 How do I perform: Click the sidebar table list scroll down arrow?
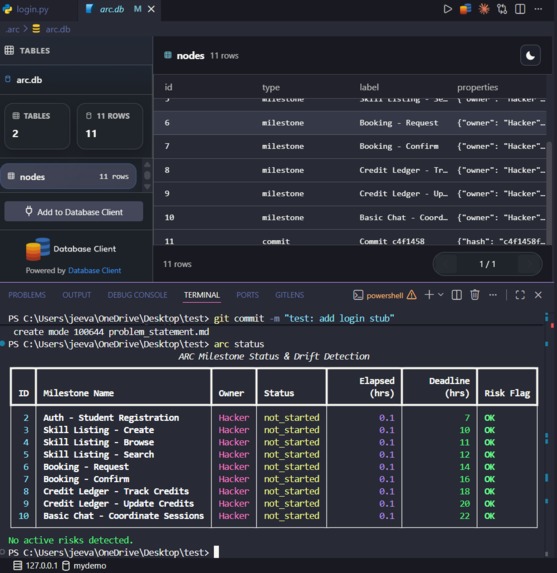(x=147, y=187)
